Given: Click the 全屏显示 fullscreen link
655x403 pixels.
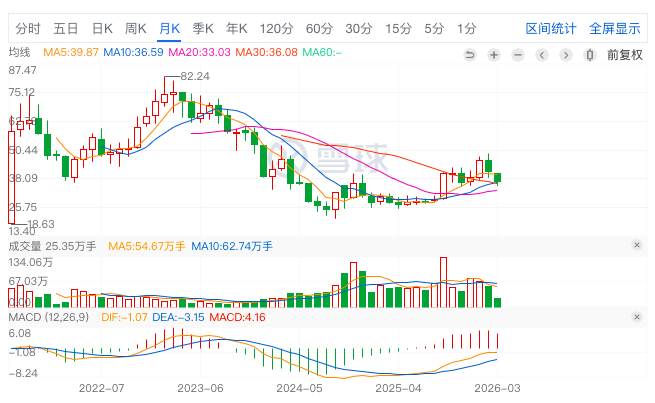Looking at the screenshot, I should point(614,28).
